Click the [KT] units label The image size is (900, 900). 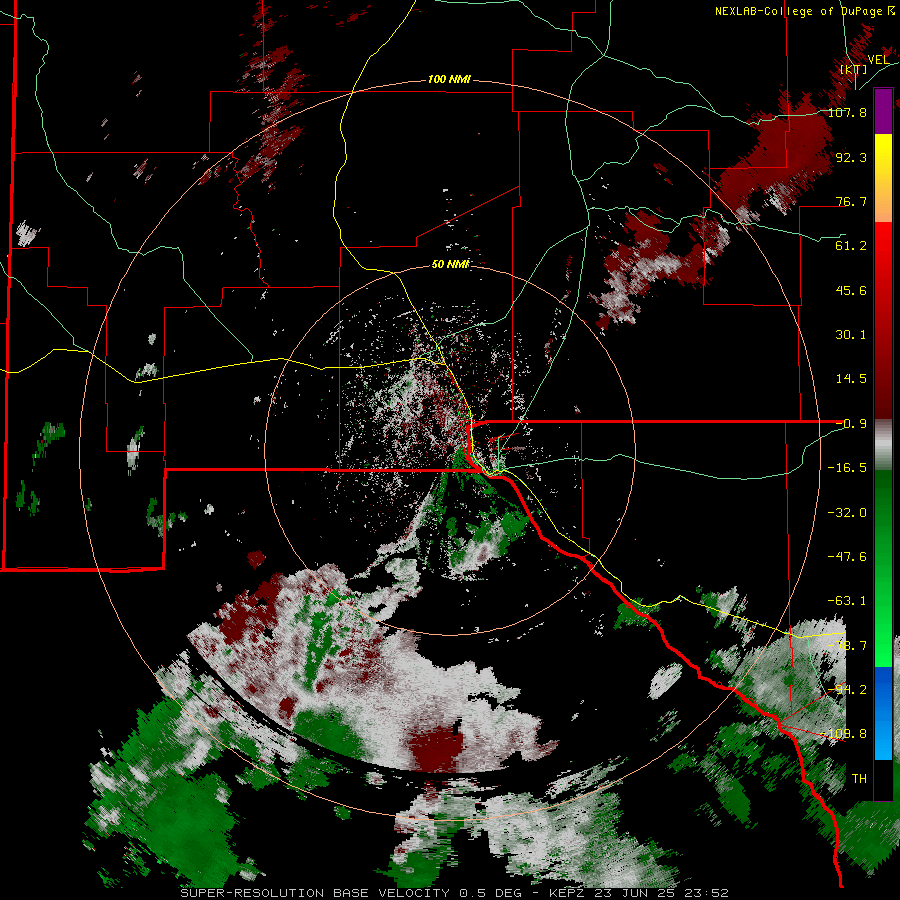(x=853, y=69)
